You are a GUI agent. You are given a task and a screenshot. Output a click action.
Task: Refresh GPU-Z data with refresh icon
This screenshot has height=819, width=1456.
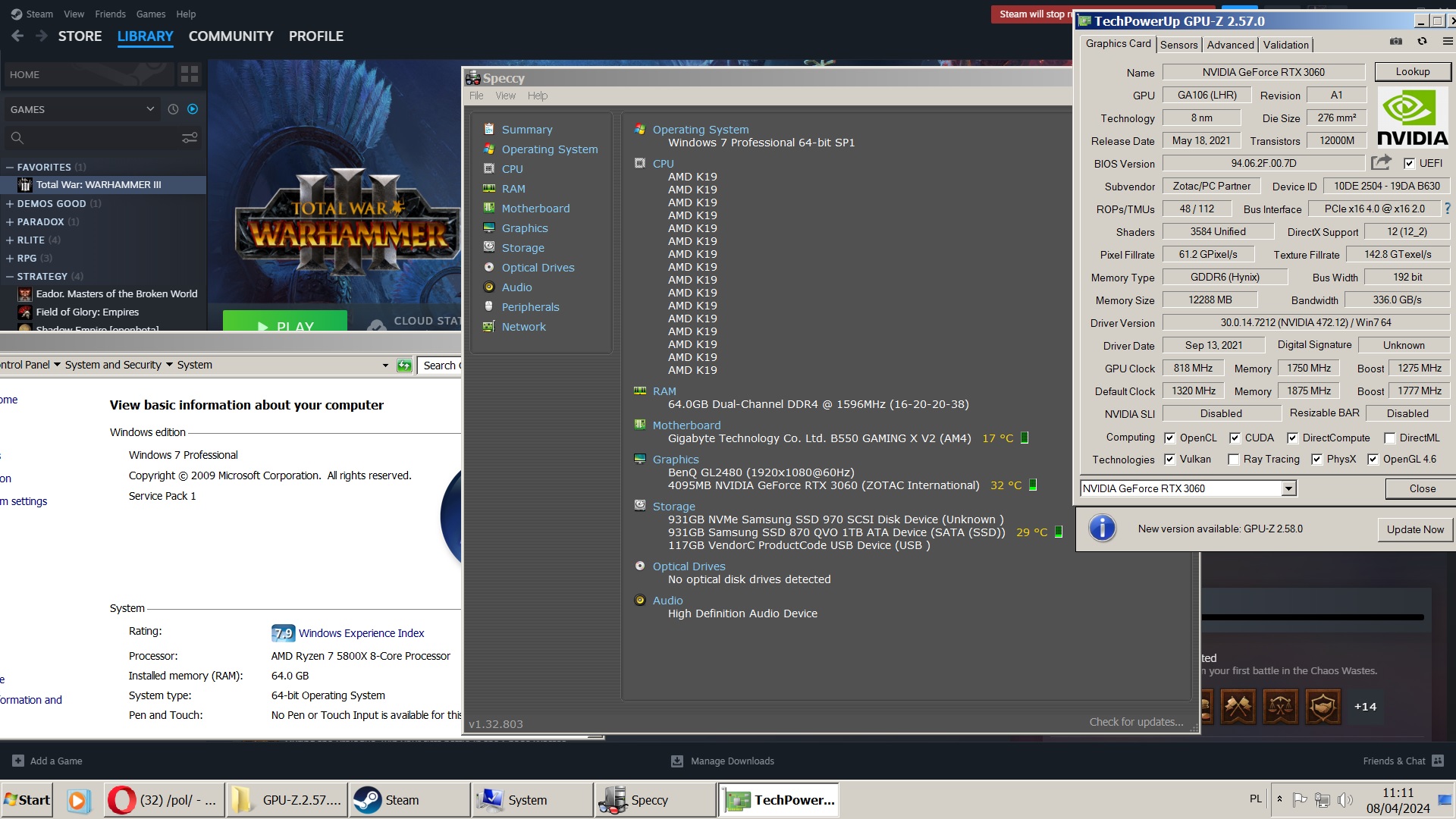1422,42
